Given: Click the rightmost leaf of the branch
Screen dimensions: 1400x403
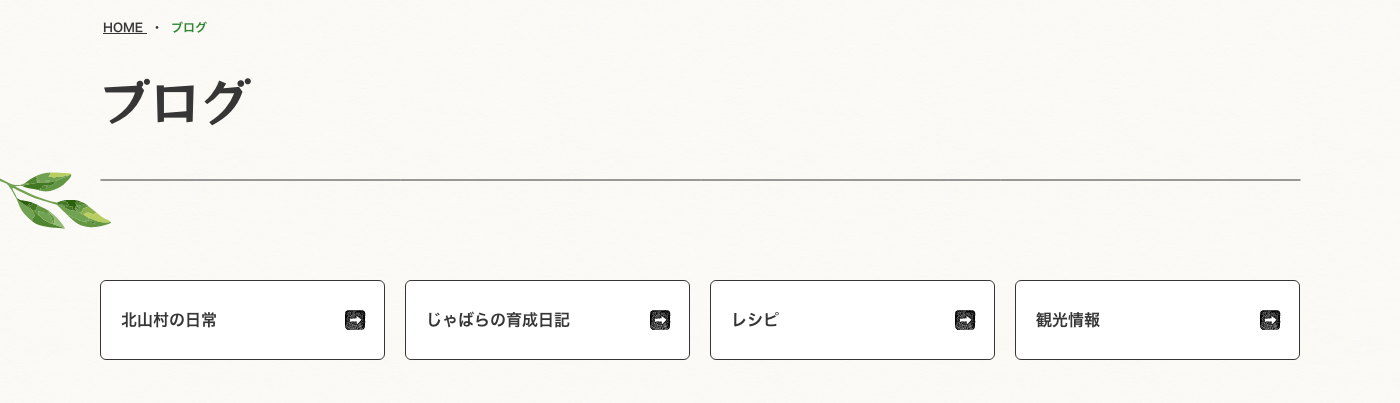Looking at the screenshot, I should [x=86, y=212].
